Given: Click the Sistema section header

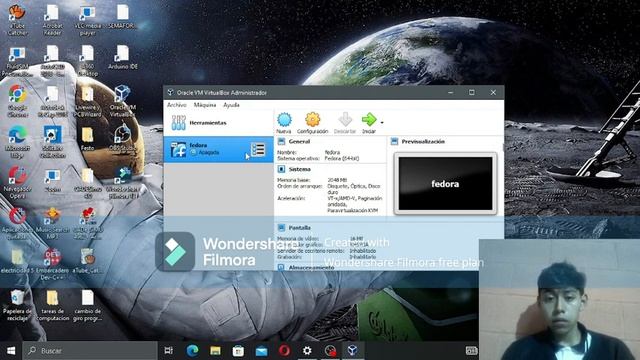Looking at the screenshot, I should point(299,169).
